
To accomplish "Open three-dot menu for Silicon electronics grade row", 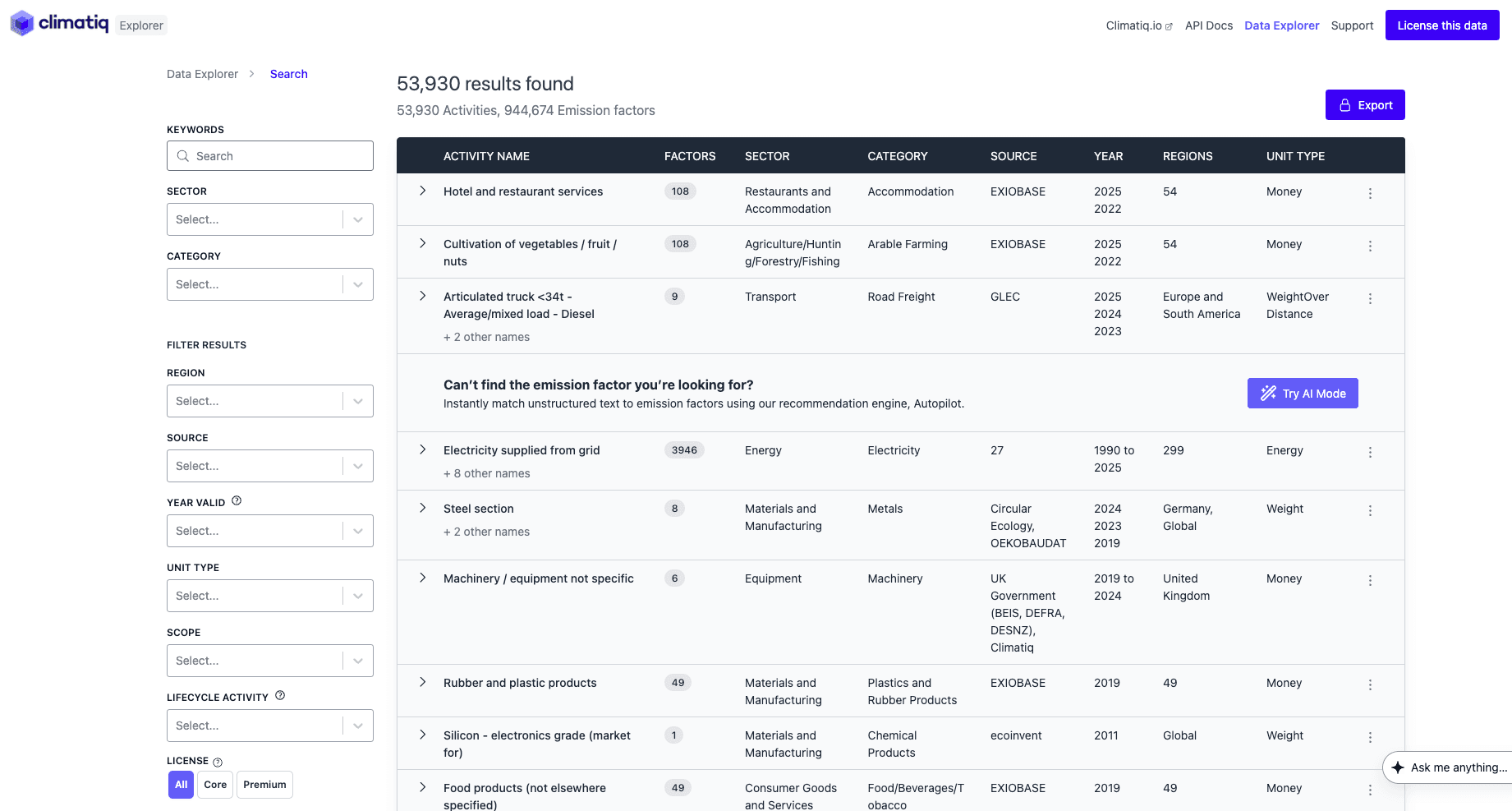I will (1370, 737).
